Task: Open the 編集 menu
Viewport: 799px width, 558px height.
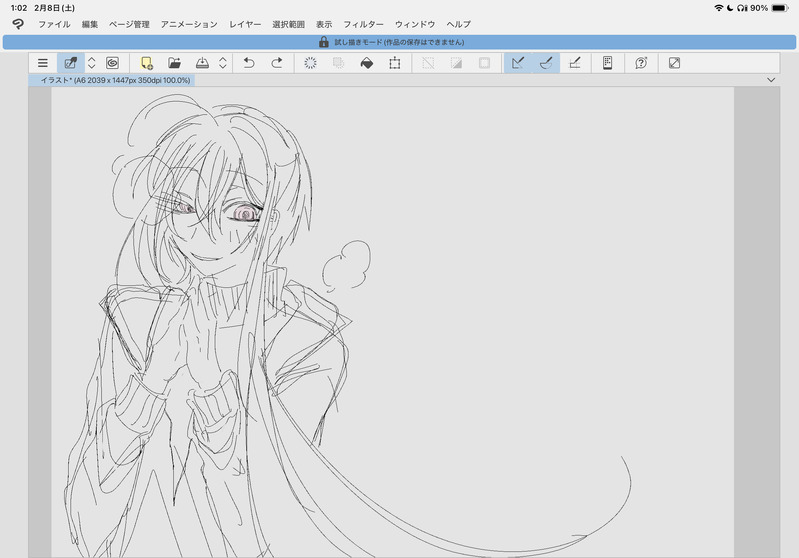Action: point(90,24)
